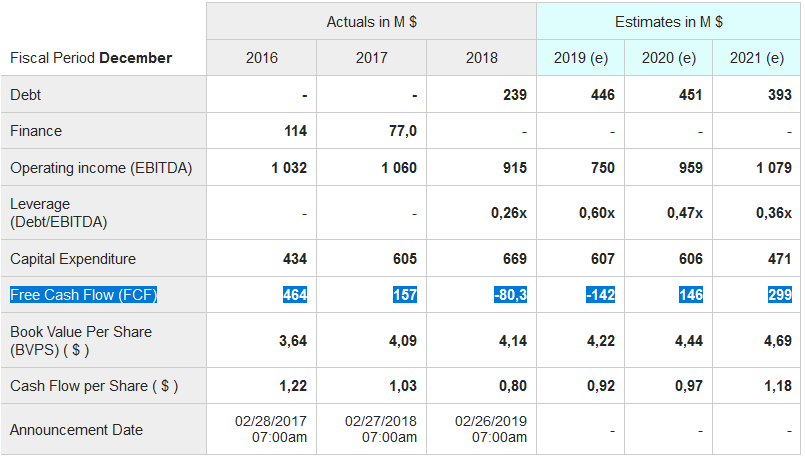
Task: Select the Operating income (EBITDA) label
Action: 101,168
